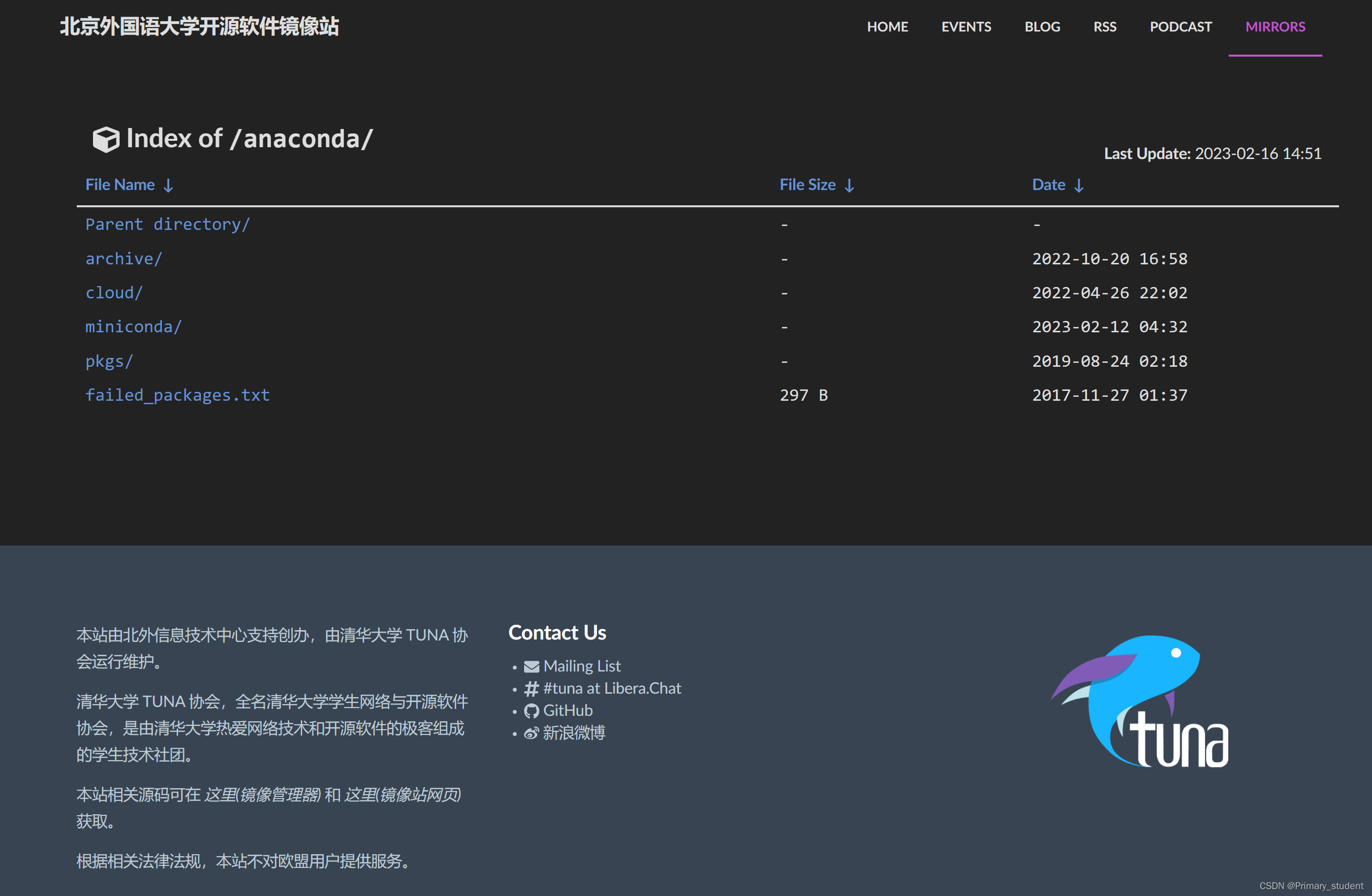Open the archive/ directory
1372x896 pixels.
point(123,259)
